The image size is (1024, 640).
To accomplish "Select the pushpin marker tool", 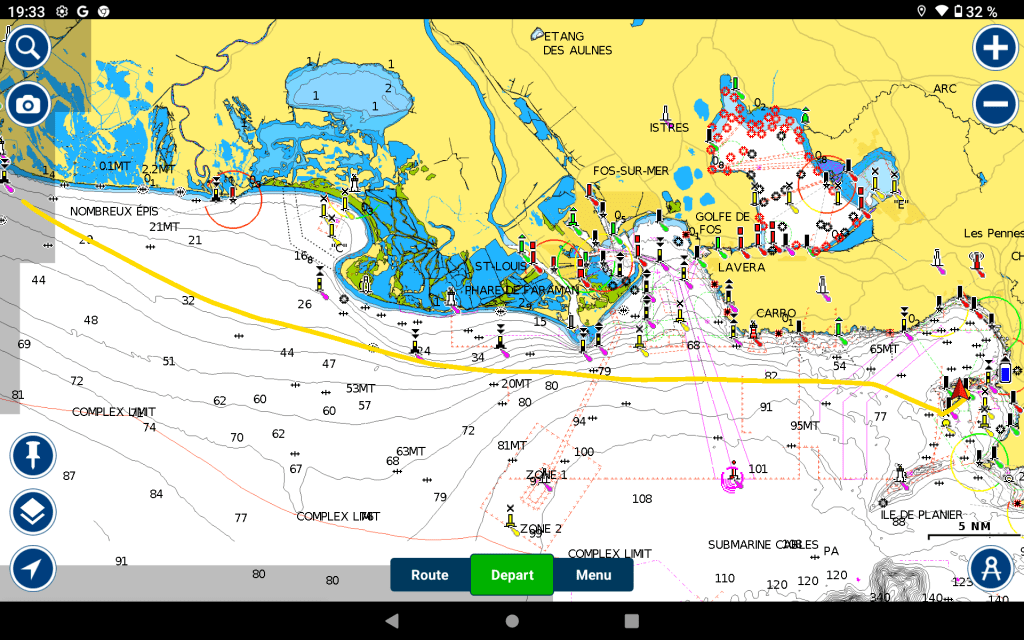I will click(x=33, y=456).
